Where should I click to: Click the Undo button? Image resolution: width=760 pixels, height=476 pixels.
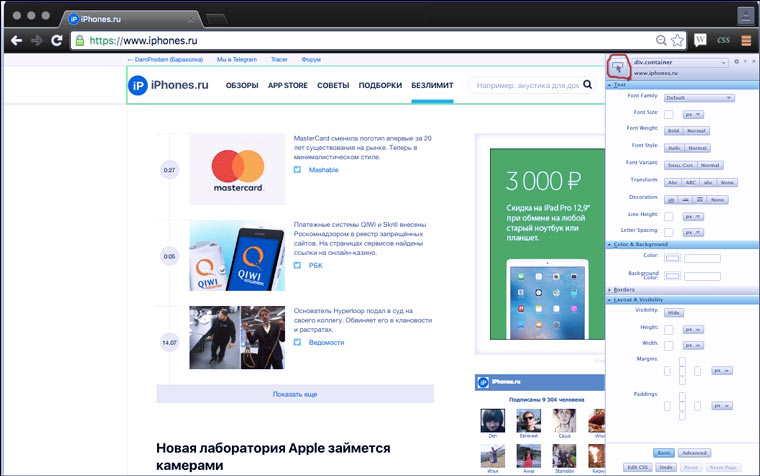pyautogui.click(x=665, y=468)
